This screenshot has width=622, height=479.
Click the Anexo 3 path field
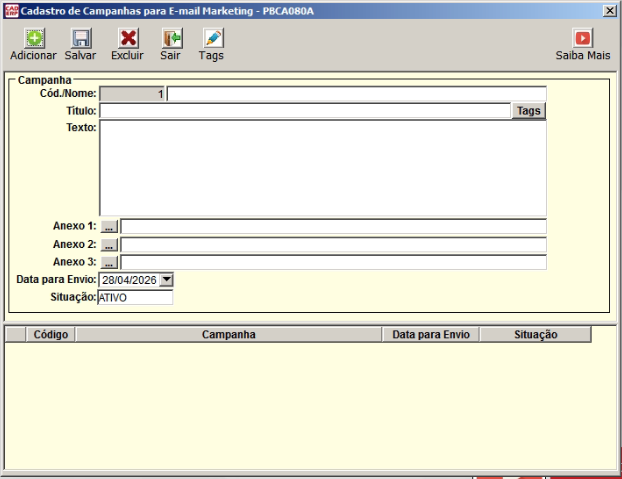click(334, 262)
